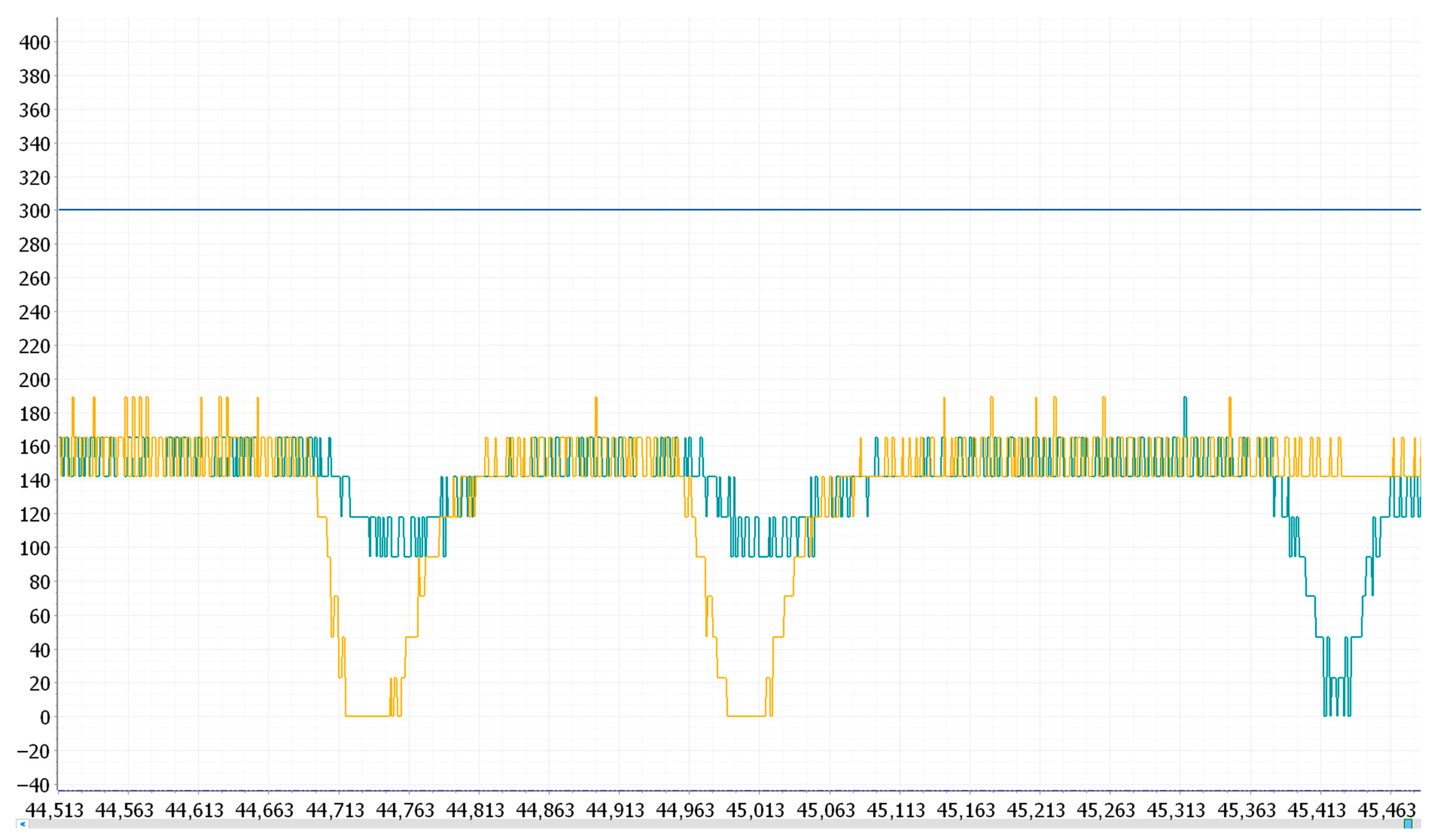The height and width of the screenshot is (840, 1446).
Task: Click the 44,763 label on X axis
Action: 405,811
